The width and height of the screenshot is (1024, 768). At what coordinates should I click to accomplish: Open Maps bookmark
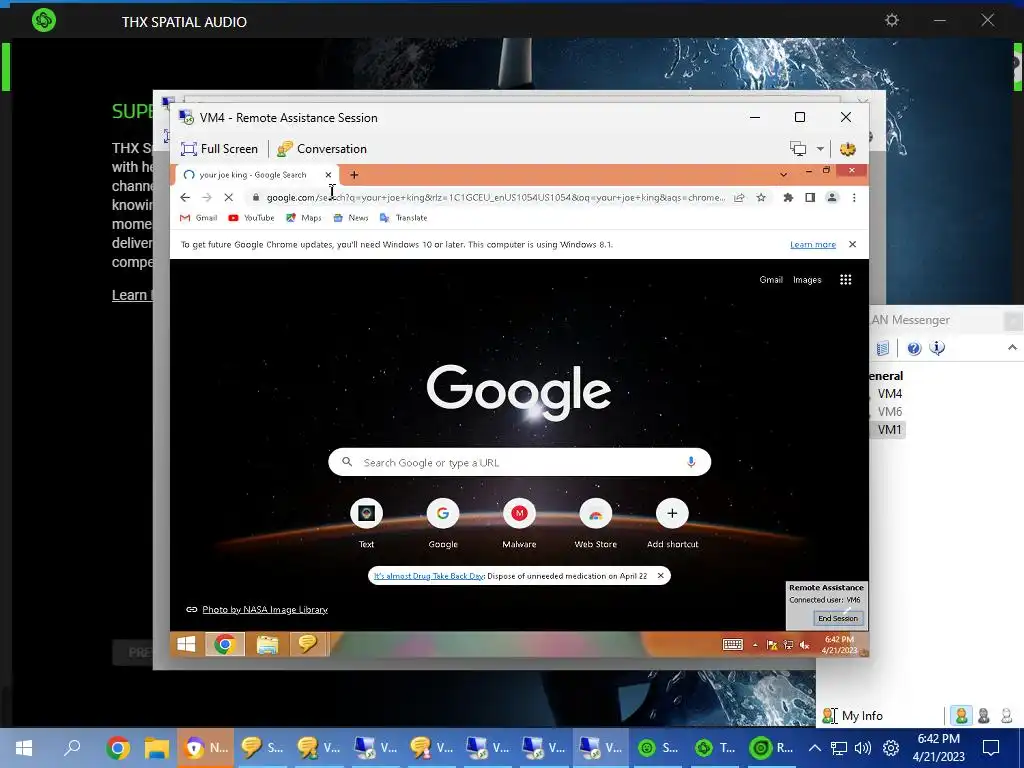(304, 218)
